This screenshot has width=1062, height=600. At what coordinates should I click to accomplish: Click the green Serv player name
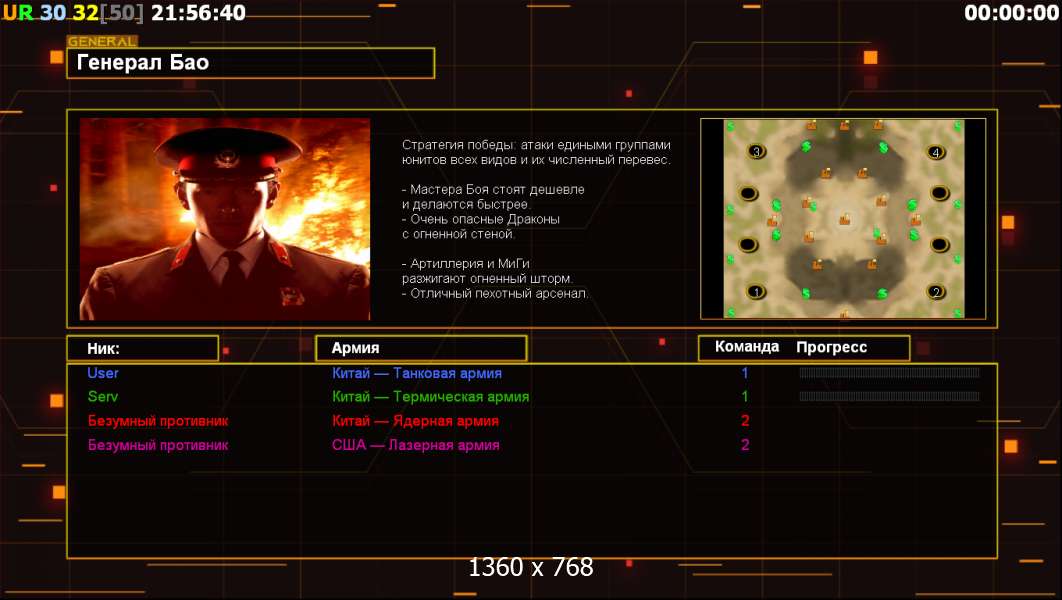103,397
